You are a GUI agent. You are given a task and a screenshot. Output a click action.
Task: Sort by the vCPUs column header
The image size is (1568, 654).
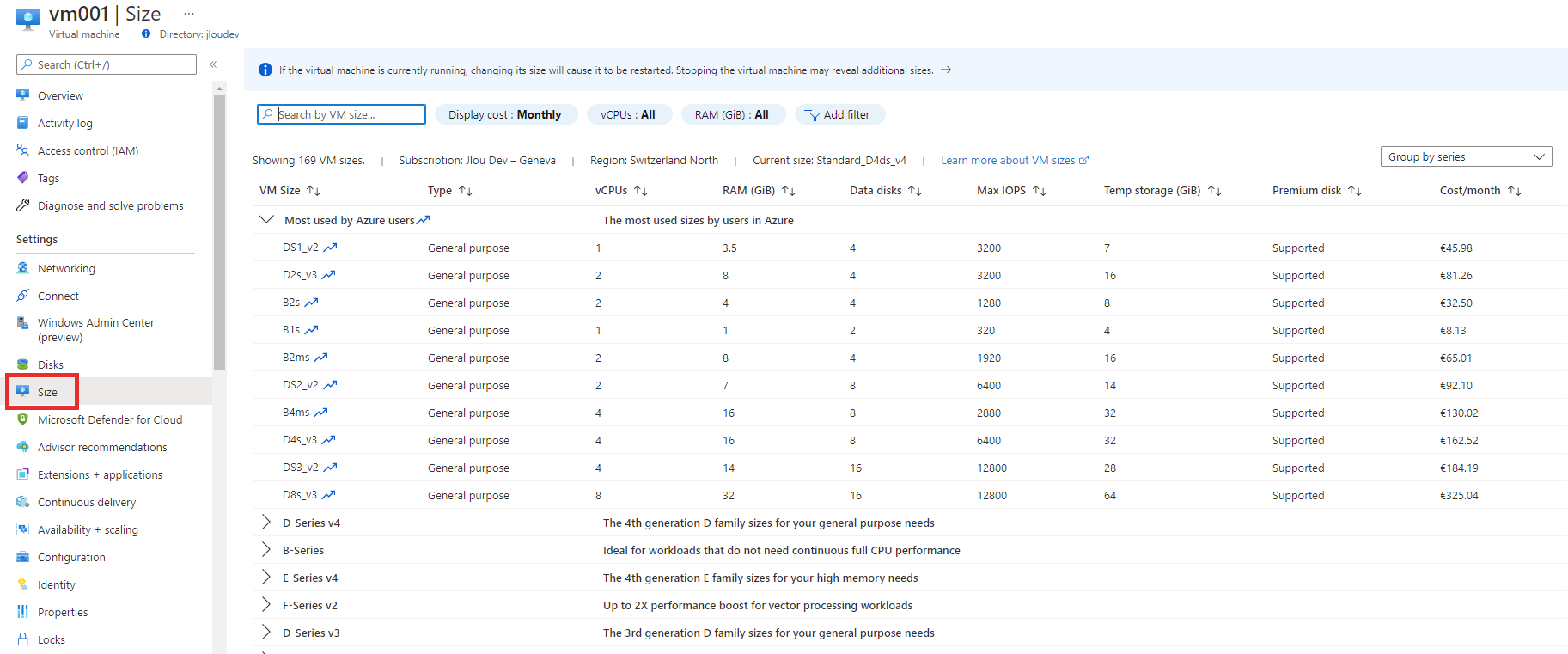click(621, 191)
